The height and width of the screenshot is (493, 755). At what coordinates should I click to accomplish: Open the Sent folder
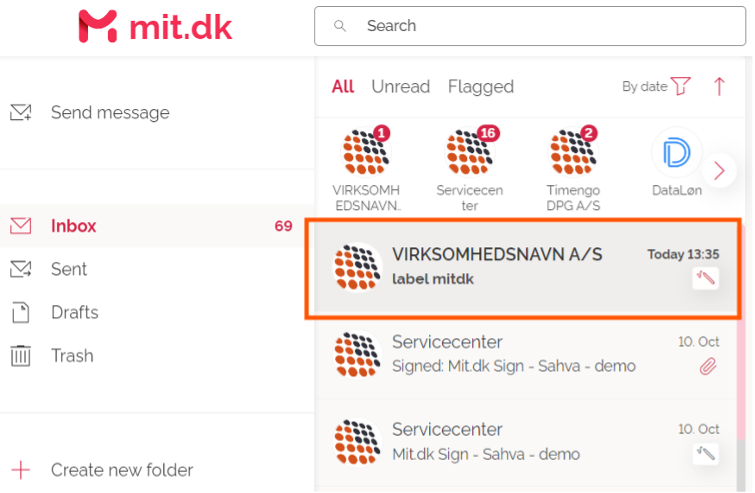pos(69,269)
